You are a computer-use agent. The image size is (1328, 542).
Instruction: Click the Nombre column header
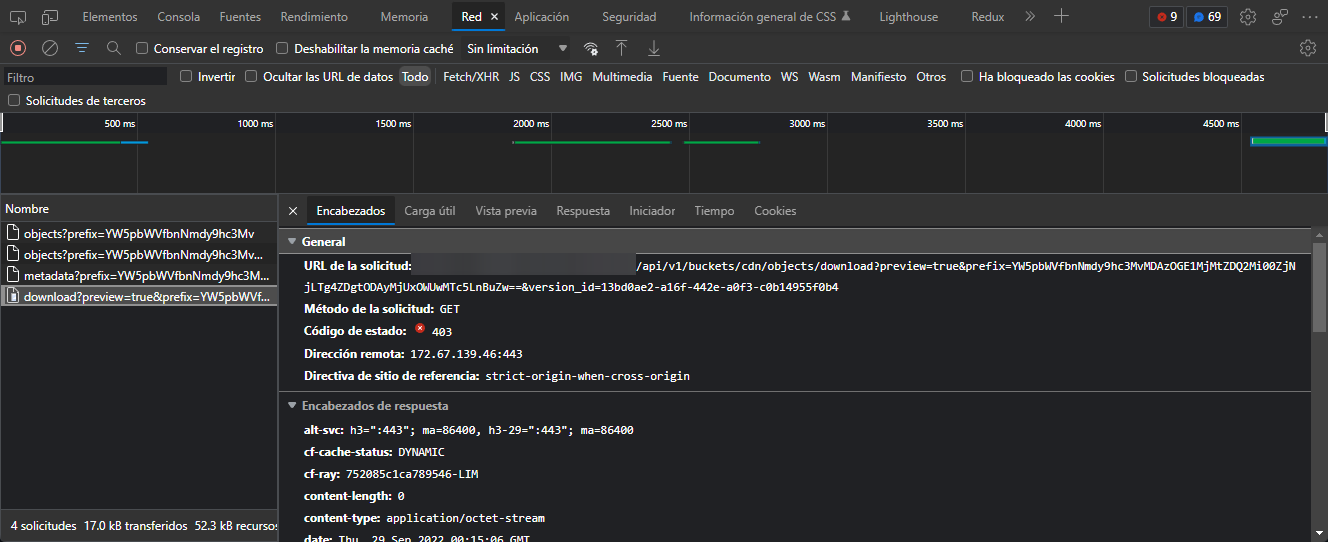coord(139,209)
